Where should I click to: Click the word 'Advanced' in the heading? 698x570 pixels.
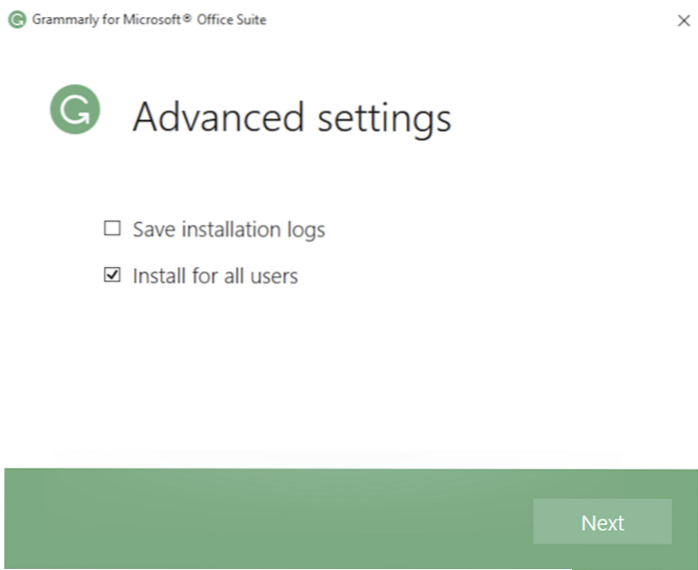pos(218,118)
